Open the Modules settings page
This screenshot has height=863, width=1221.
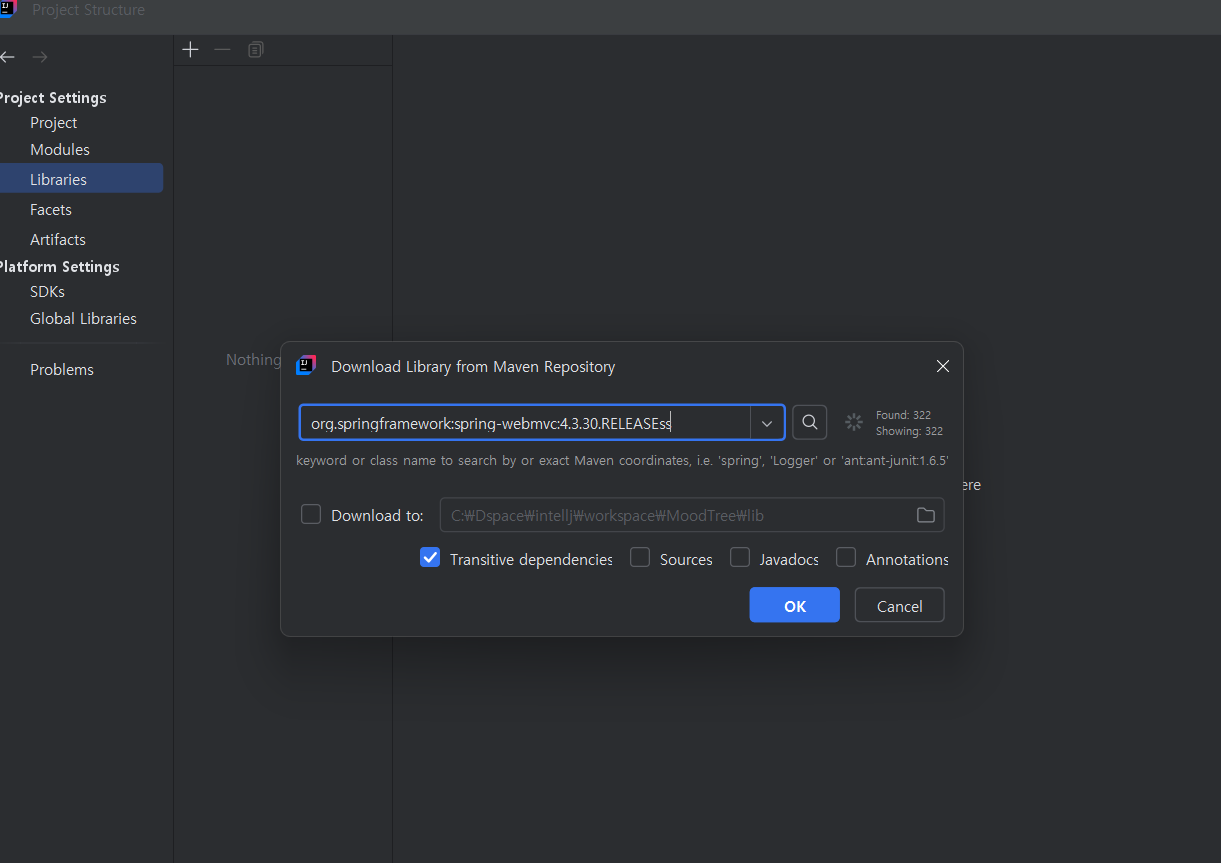coord(60,149)
